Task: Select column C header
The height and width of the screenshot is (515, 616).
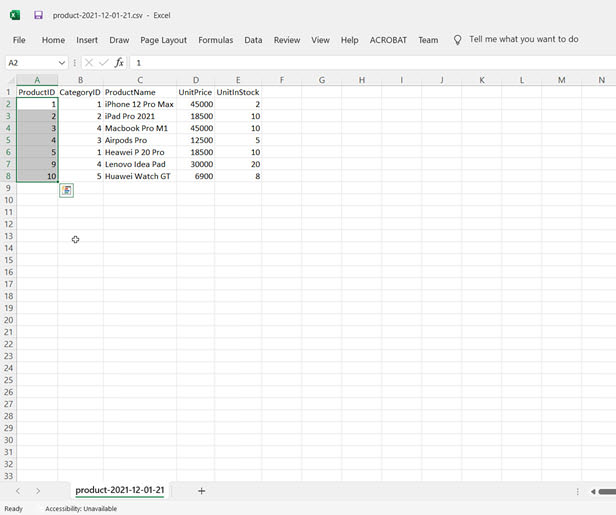Action: pos(140,80)
